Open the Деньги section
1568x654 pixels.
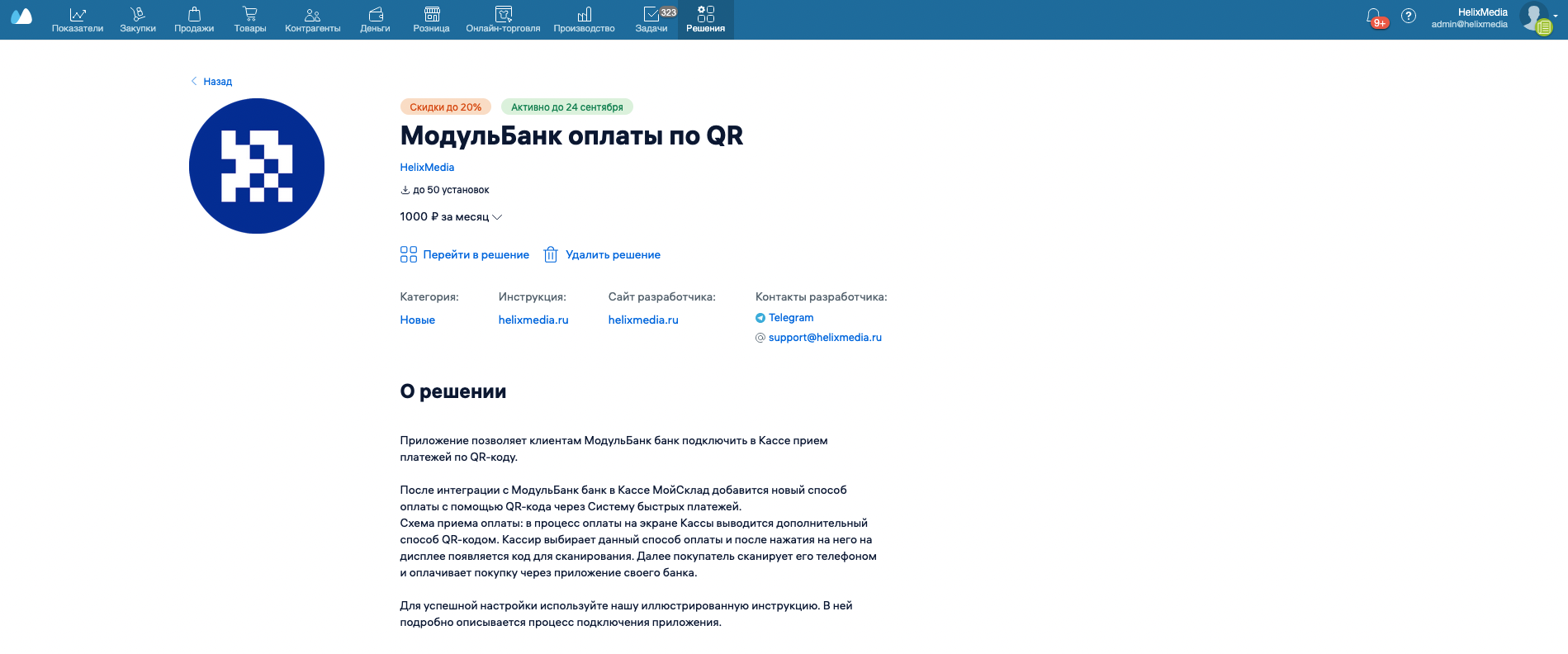pyautogui.click(x=376, y=20)
